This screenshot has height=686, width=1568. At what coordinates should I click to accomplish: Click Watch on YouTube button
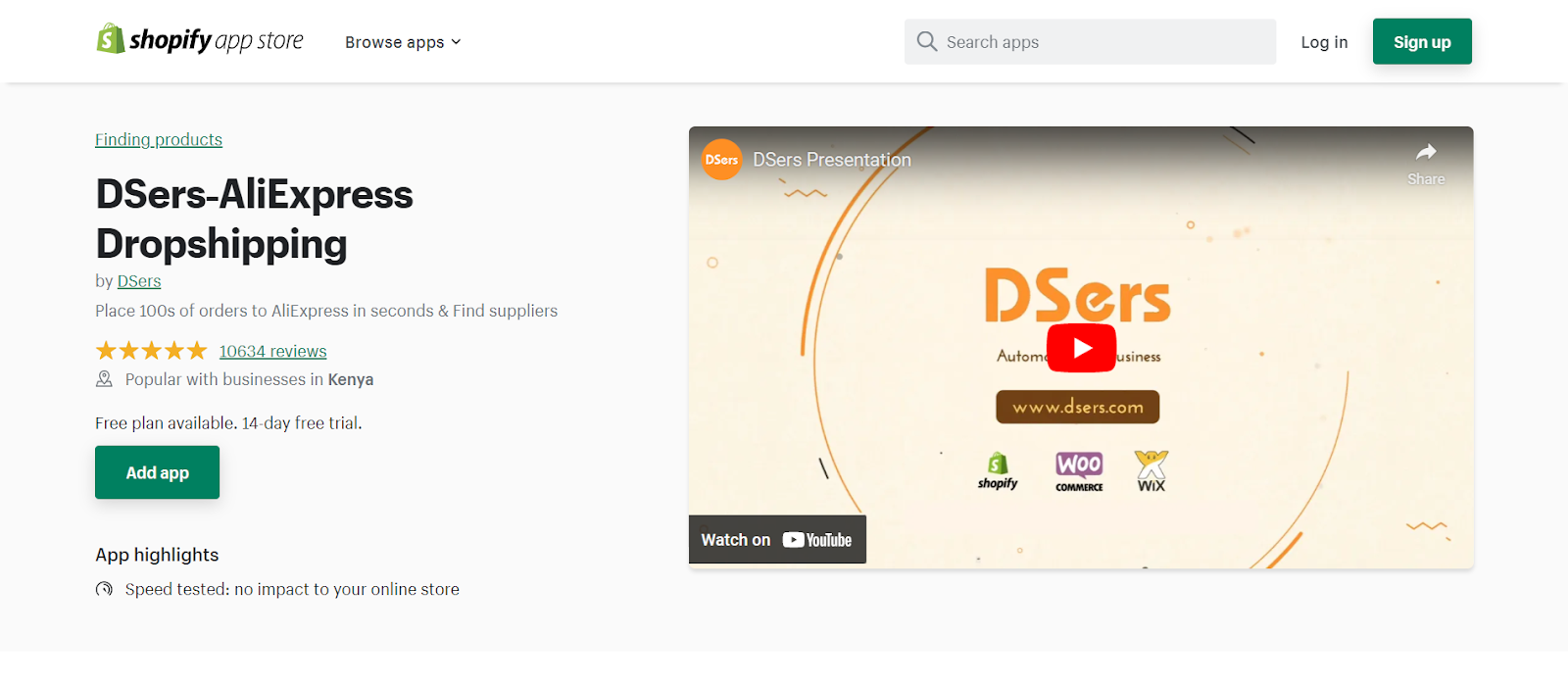[x=777, y=540]
